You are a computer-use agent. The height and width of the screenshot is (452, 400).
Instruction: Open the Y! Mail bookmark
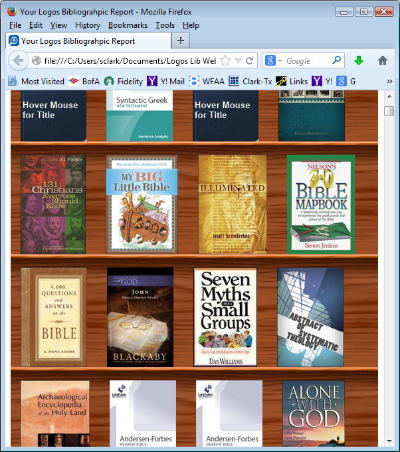166,81
